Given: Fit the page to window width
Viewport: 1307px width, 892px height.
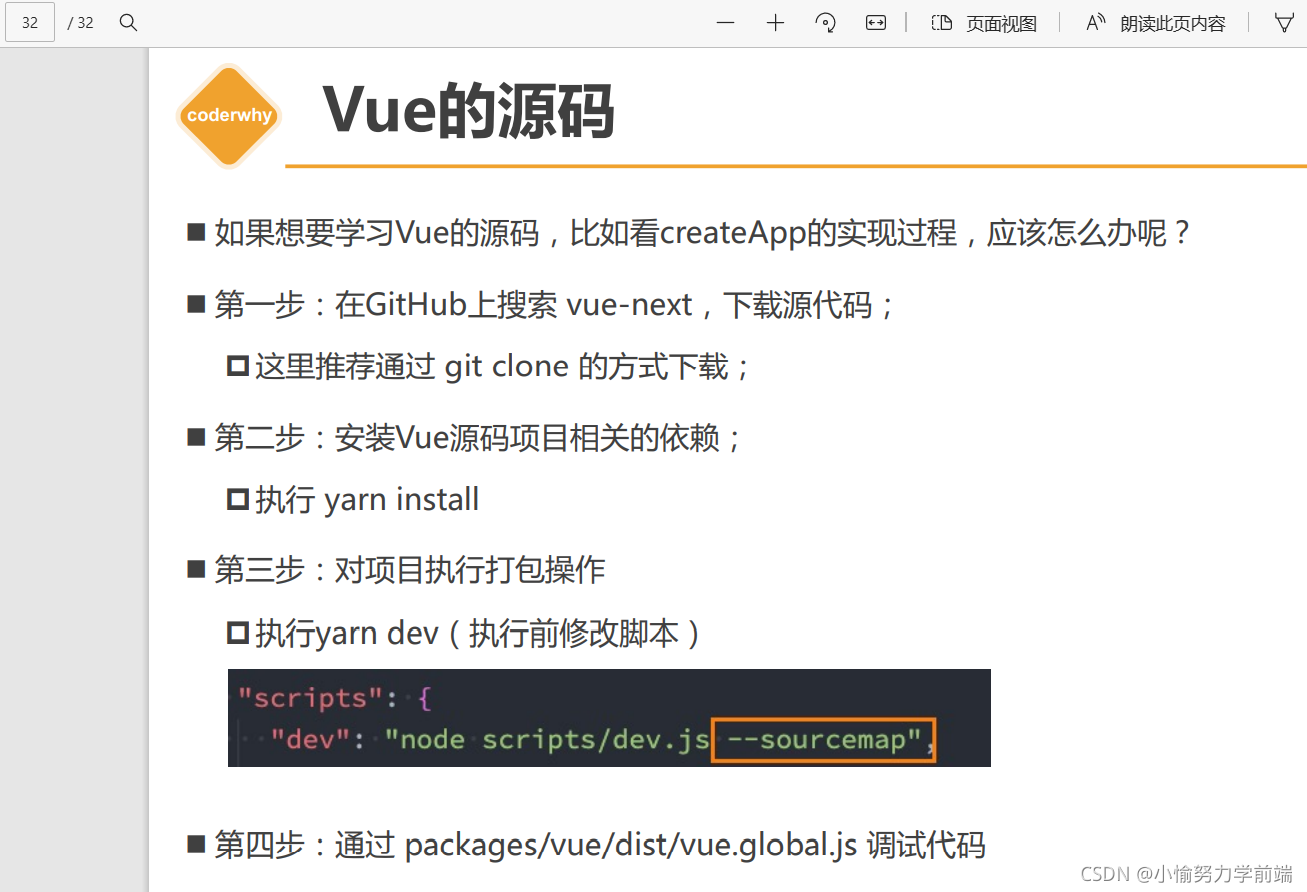Looking at the screenshot, I should pyautogui.click(x=876, y=22).
